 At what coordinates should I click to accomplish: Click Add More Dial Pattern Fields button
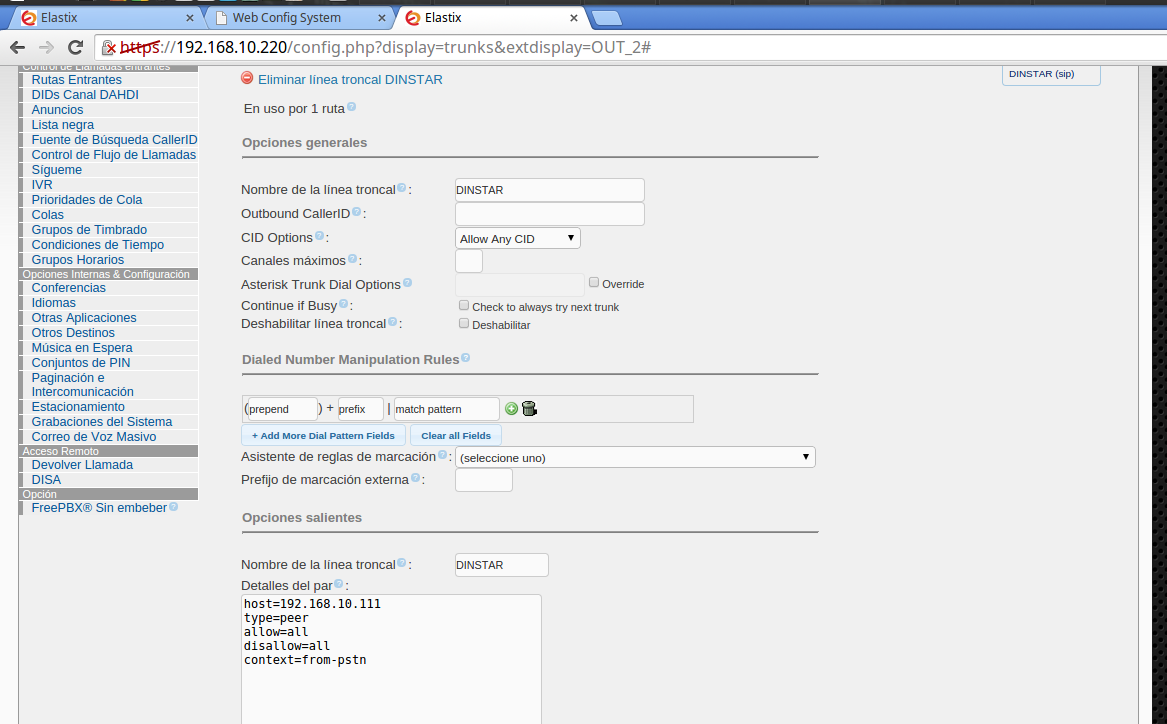(323, 436)
